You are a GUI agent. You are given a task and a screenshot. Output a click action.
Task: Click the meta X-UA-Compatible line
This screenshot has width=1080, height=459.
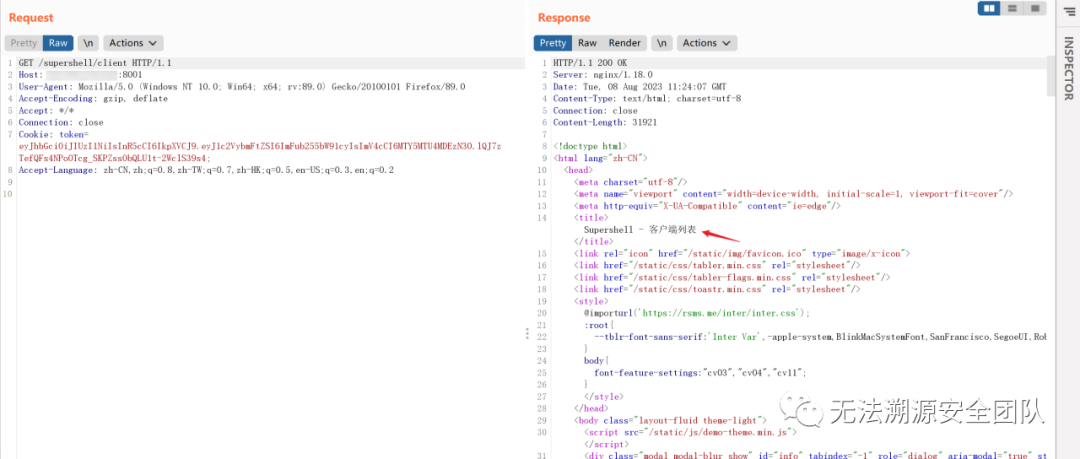pos(707,205)
